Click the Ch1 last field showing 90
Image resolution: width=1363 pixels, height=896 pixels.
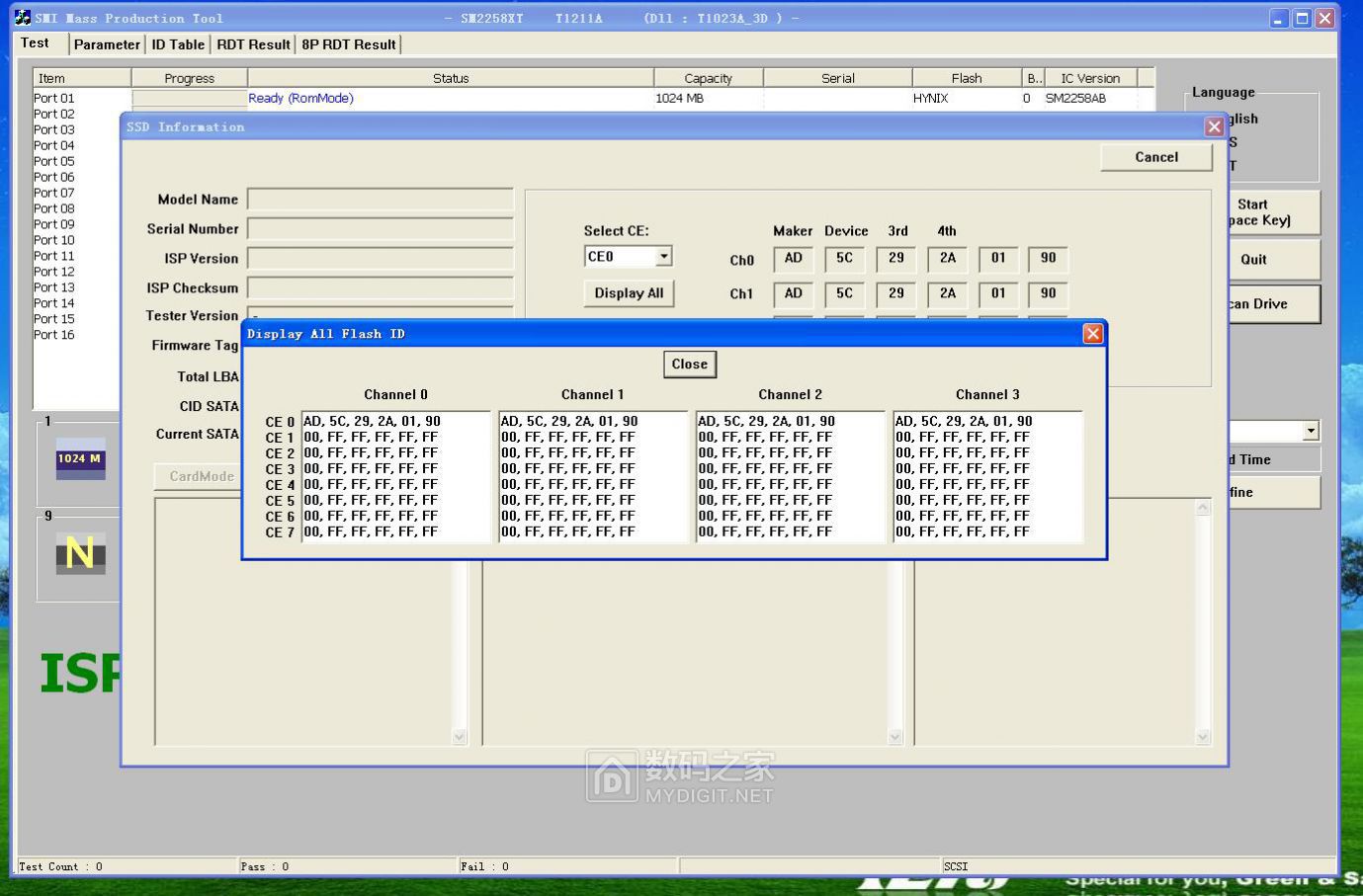point(1049,294)
